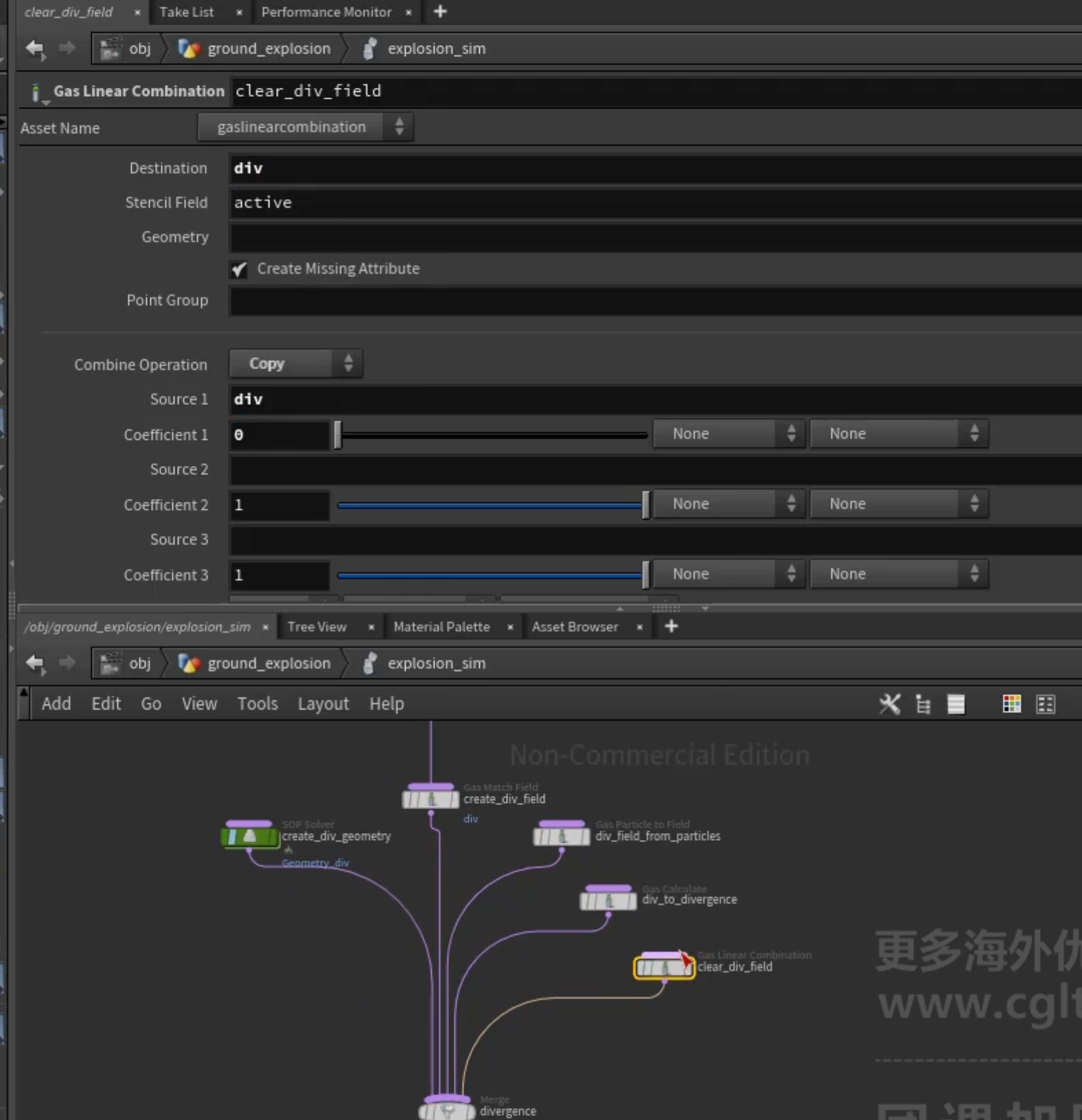The image size is (1082, 1120).
Task: Switch to the Performance Monitor tab
Action: 326,12
